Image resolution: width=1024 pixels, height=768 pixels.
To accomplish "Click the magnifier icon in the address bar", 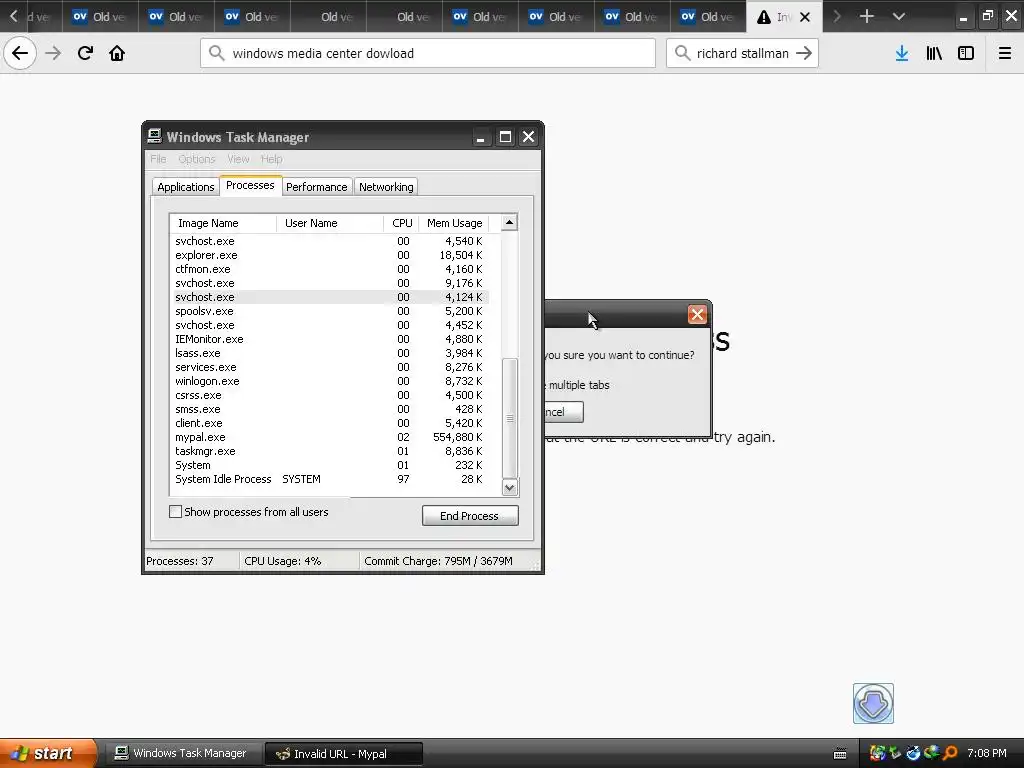I will [x=217, y=53].
